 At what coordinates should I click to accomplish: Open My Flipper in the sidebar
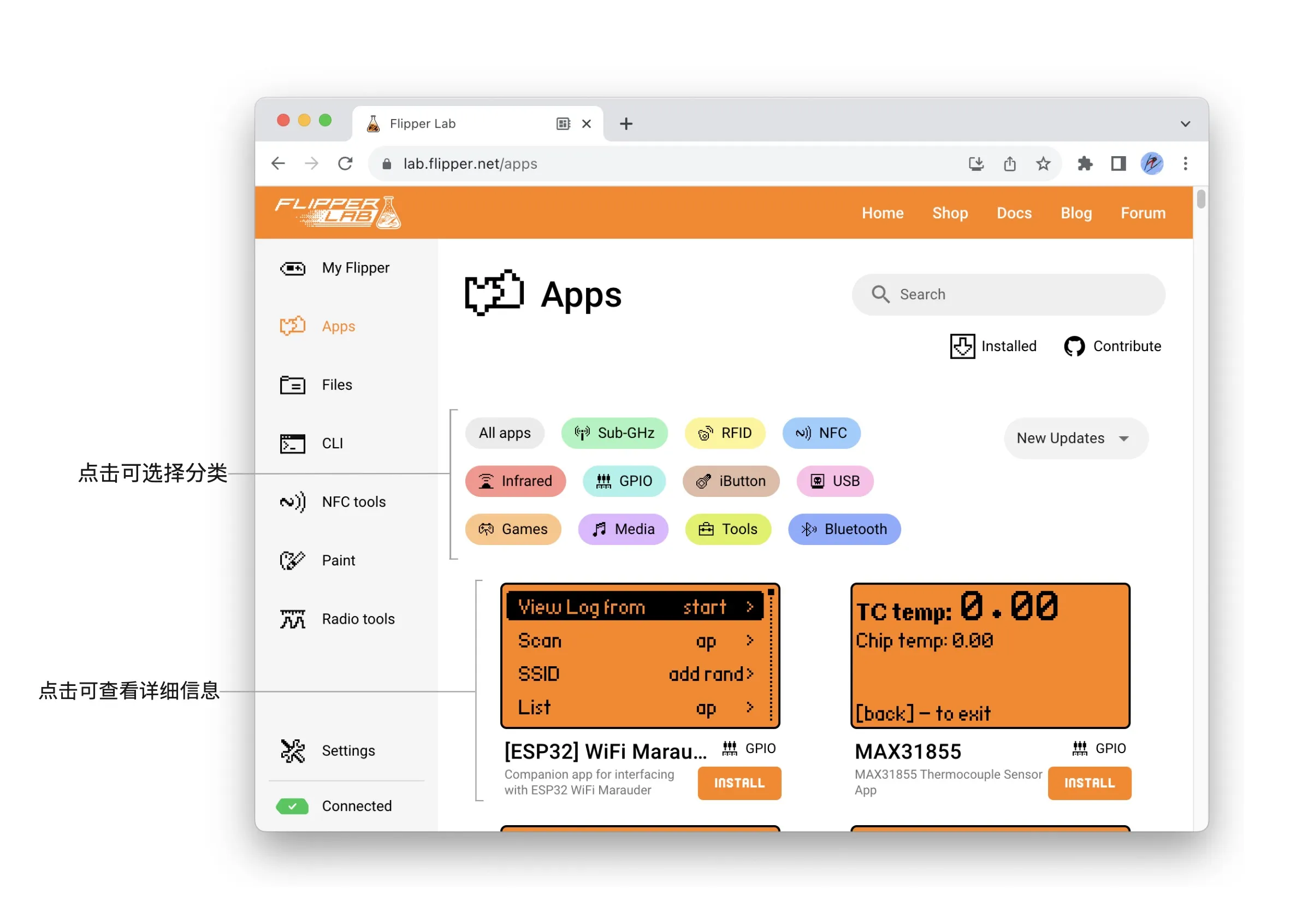[x=334, y=268]
